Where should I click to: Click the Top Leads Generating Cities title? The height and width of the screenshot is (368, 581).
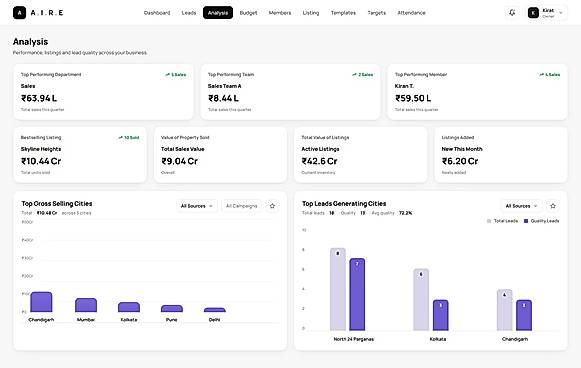[344, 203]
